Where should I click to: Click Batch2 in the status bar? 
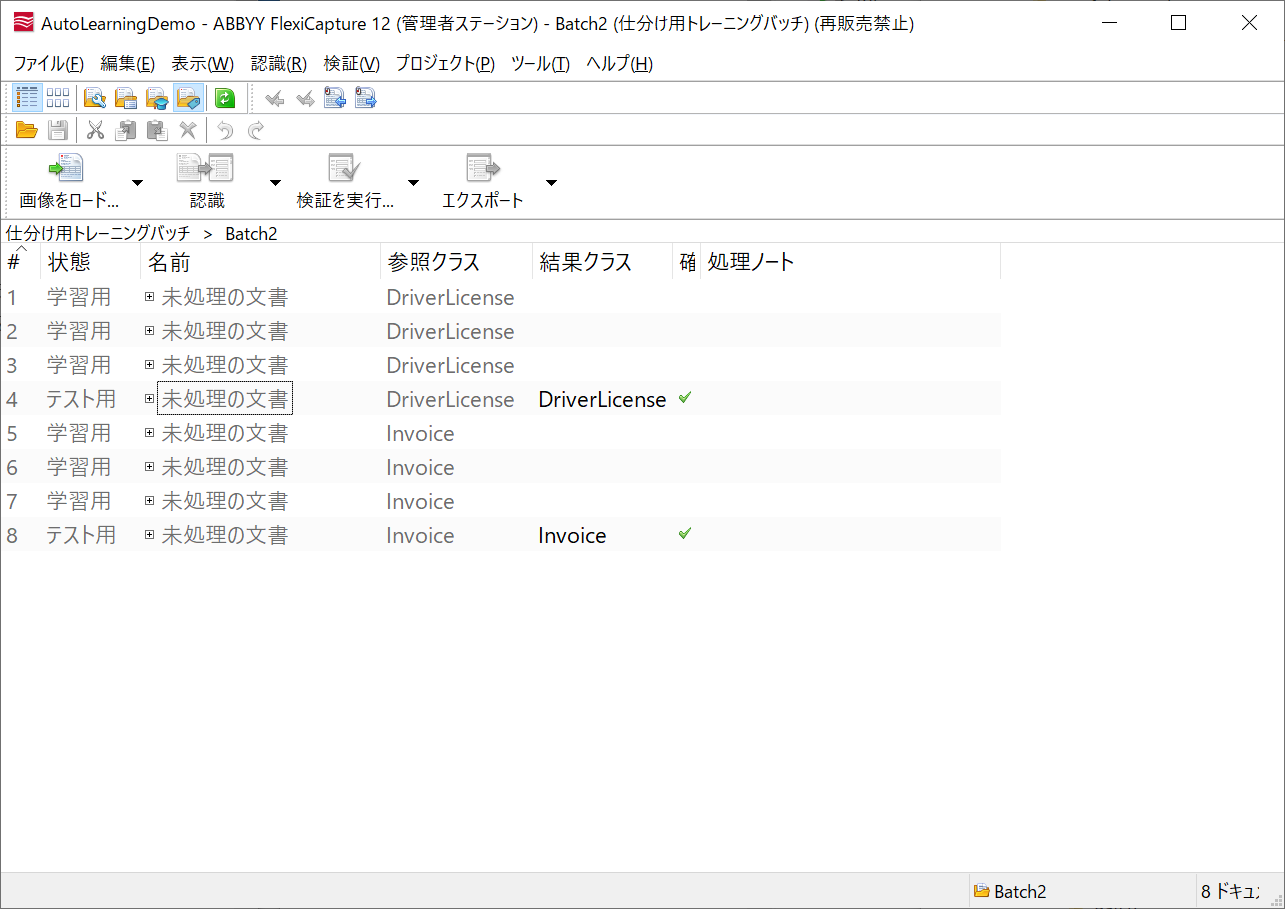pos(1020,891)
